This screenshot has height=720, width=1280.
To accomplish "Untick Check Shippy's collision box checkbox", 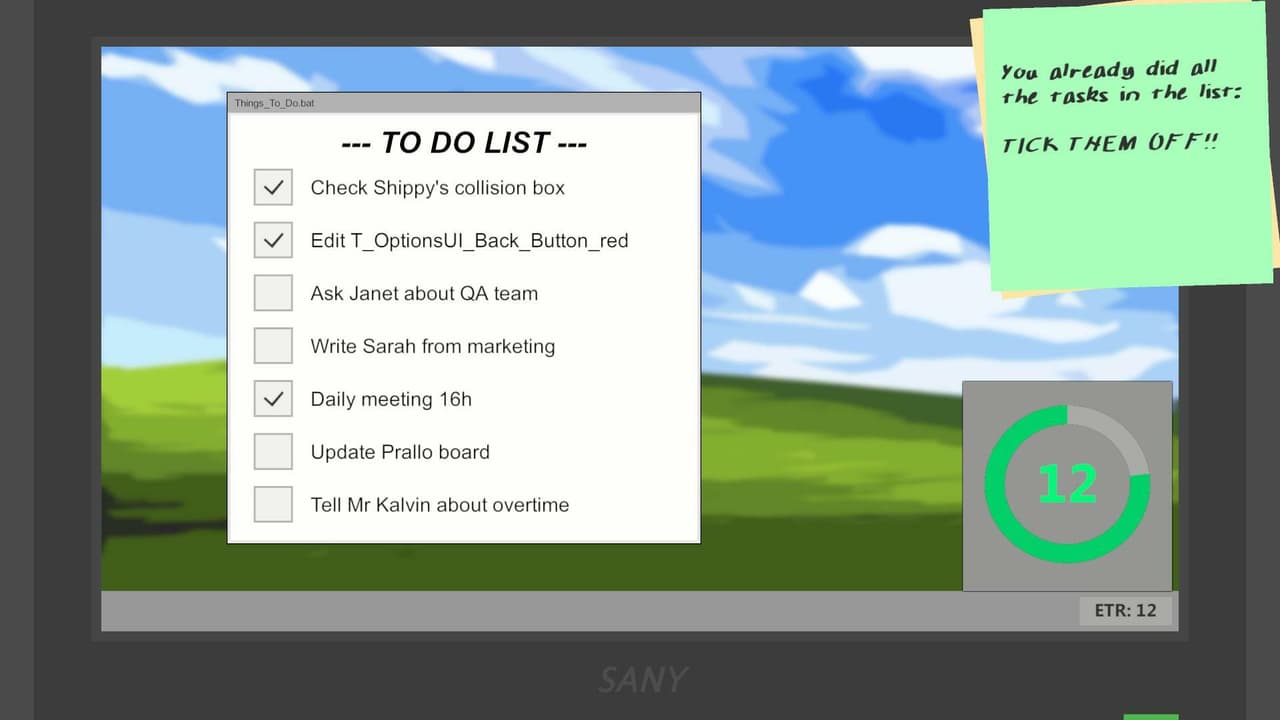I will click(x=273, y=187).
